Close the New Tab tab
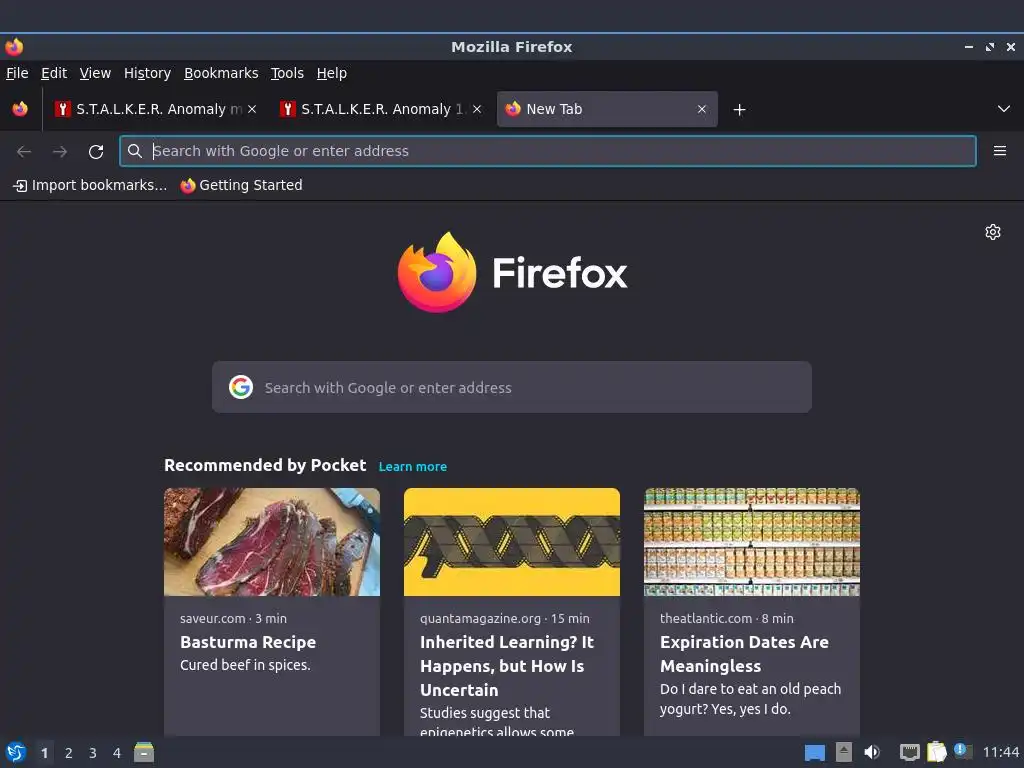 point(701,109)
